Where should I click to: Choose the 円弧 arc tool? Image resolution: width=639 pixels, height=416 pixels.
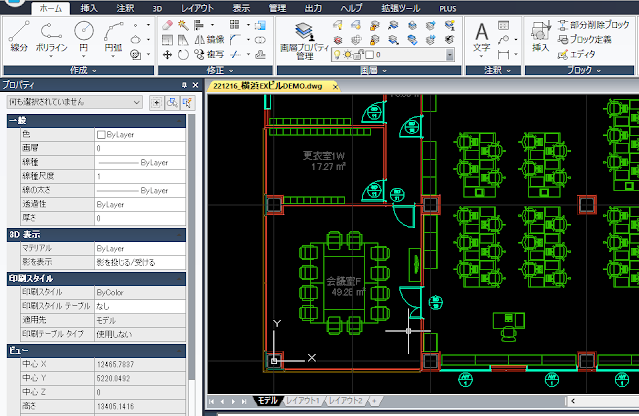(113, 38)
